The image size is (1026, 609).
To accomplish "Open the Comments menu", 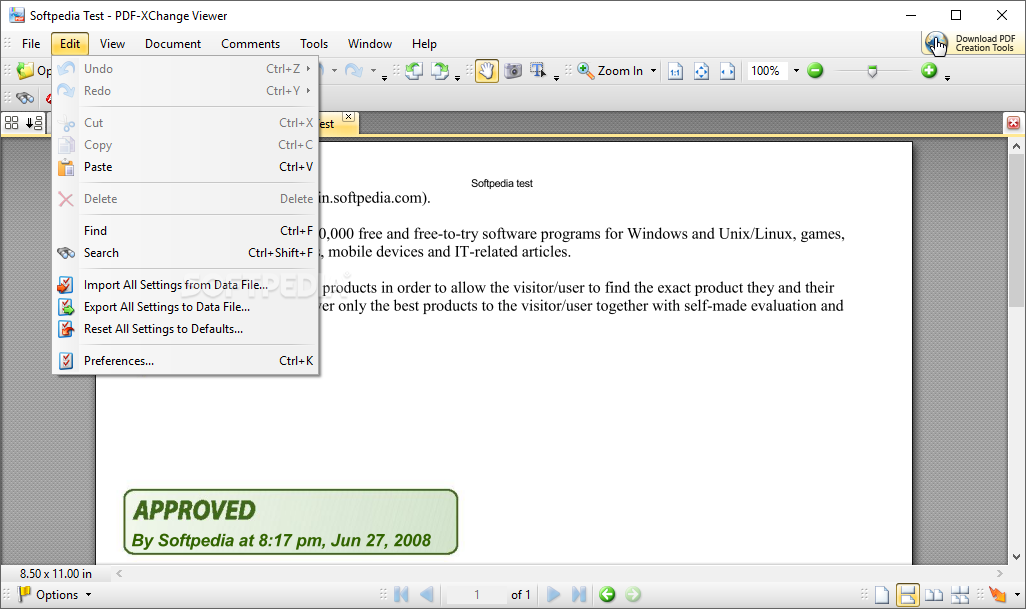I will pos(250,44).
